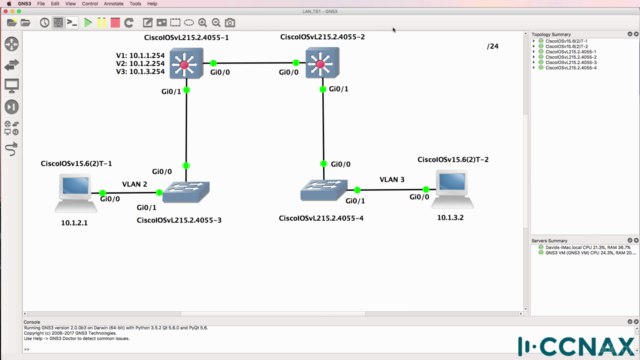Take a screenshot with the camera icon
Viewport: 640px width, 360px height.
click(230, 22)
